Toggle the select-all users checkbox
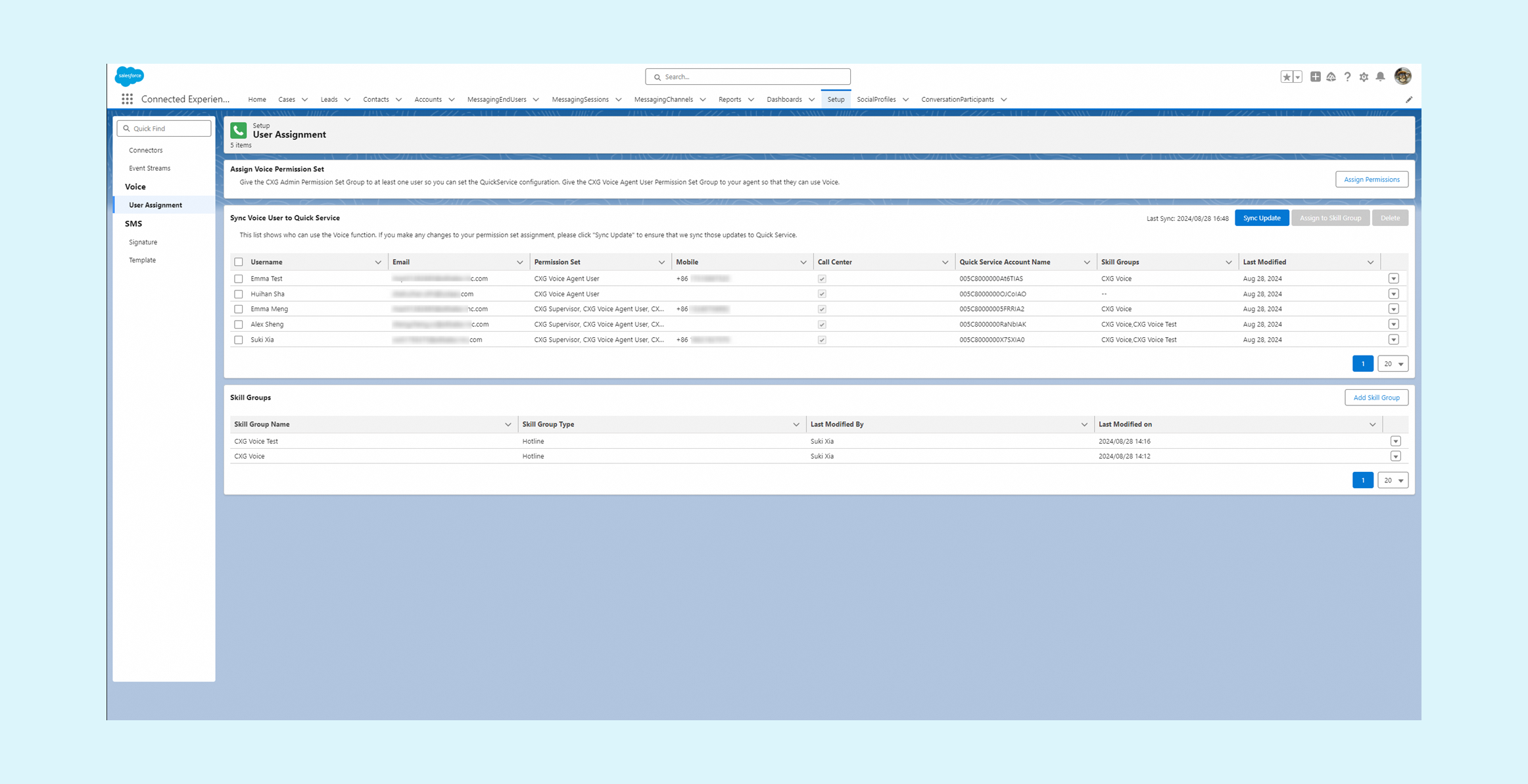This screenshot has height=784, width=1528. coord(239,262)
